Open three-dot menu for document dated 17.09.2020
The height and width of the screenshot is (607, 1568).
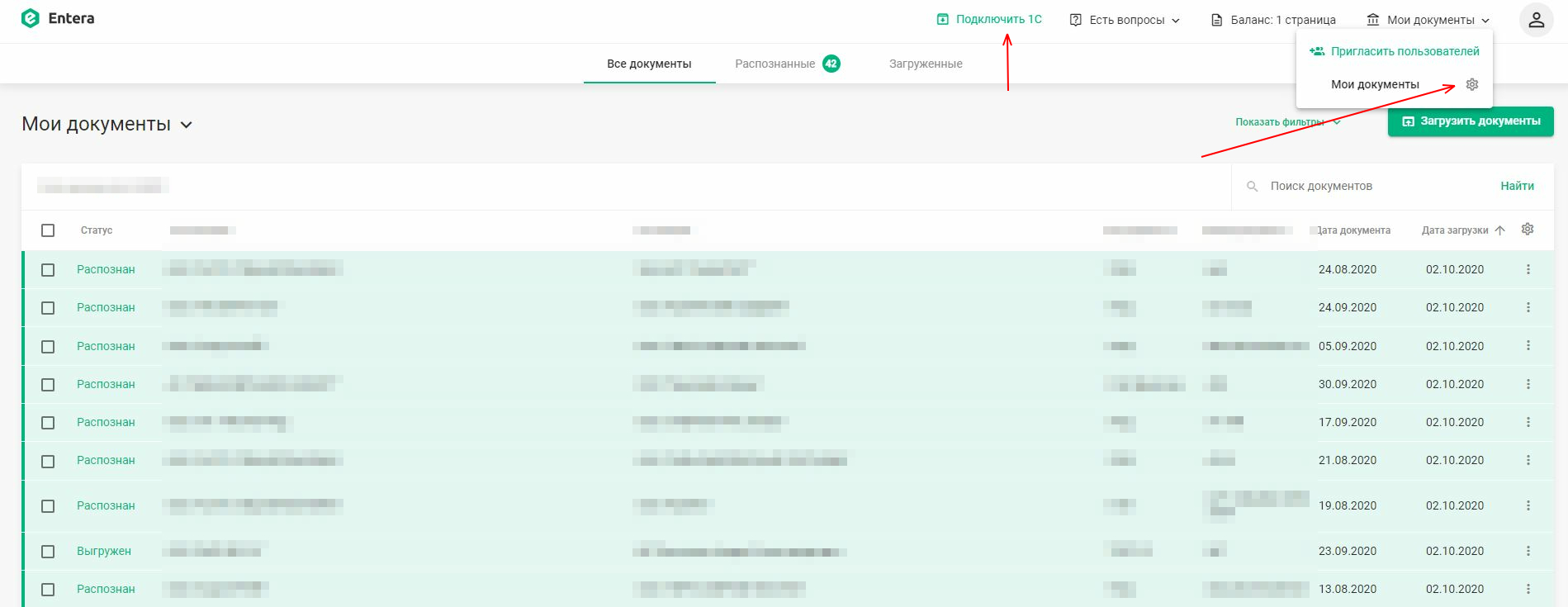pos(1528,422)
